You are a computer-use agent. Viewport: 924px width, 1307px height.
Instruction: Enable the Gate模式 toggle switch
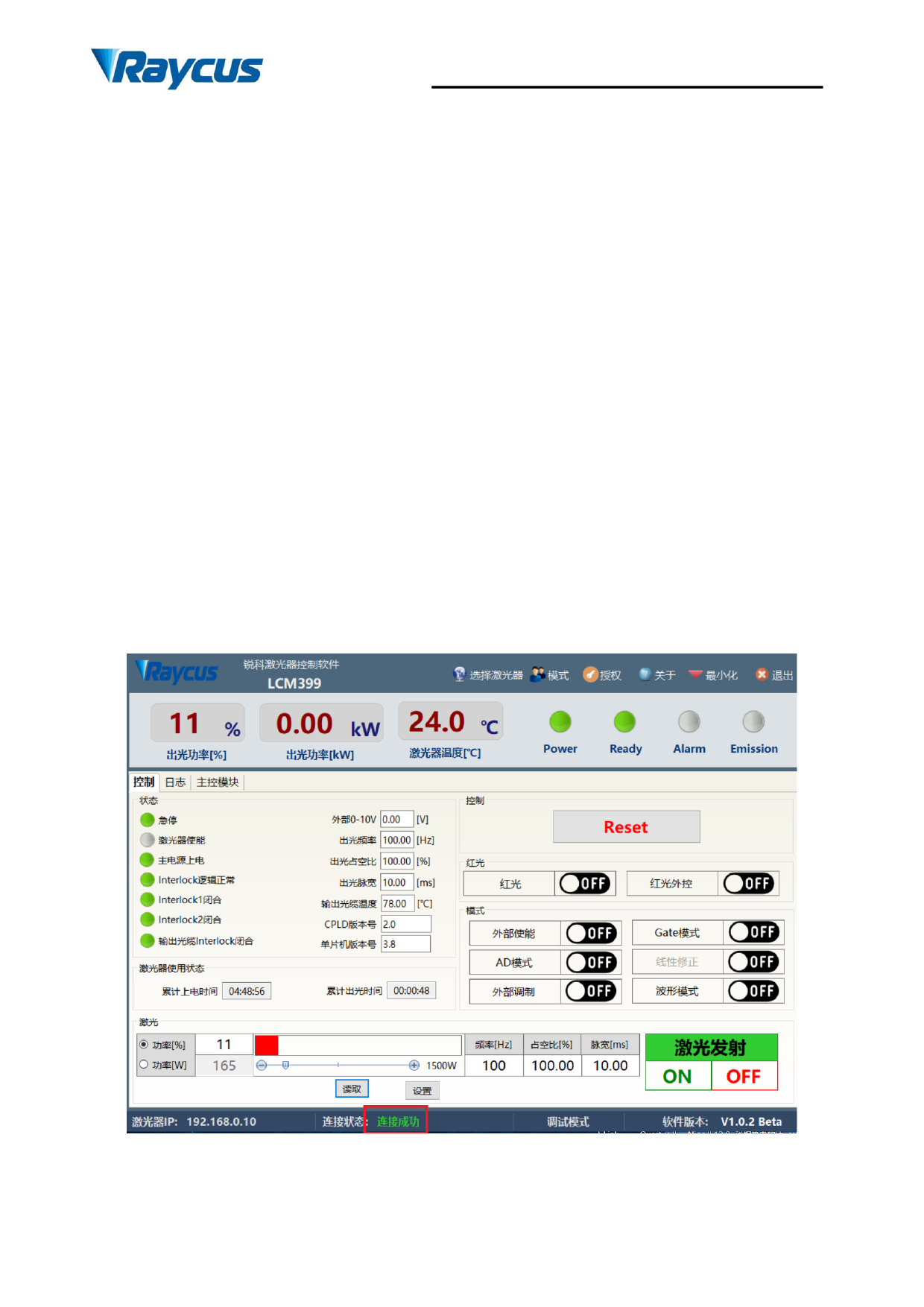[753, 932]
